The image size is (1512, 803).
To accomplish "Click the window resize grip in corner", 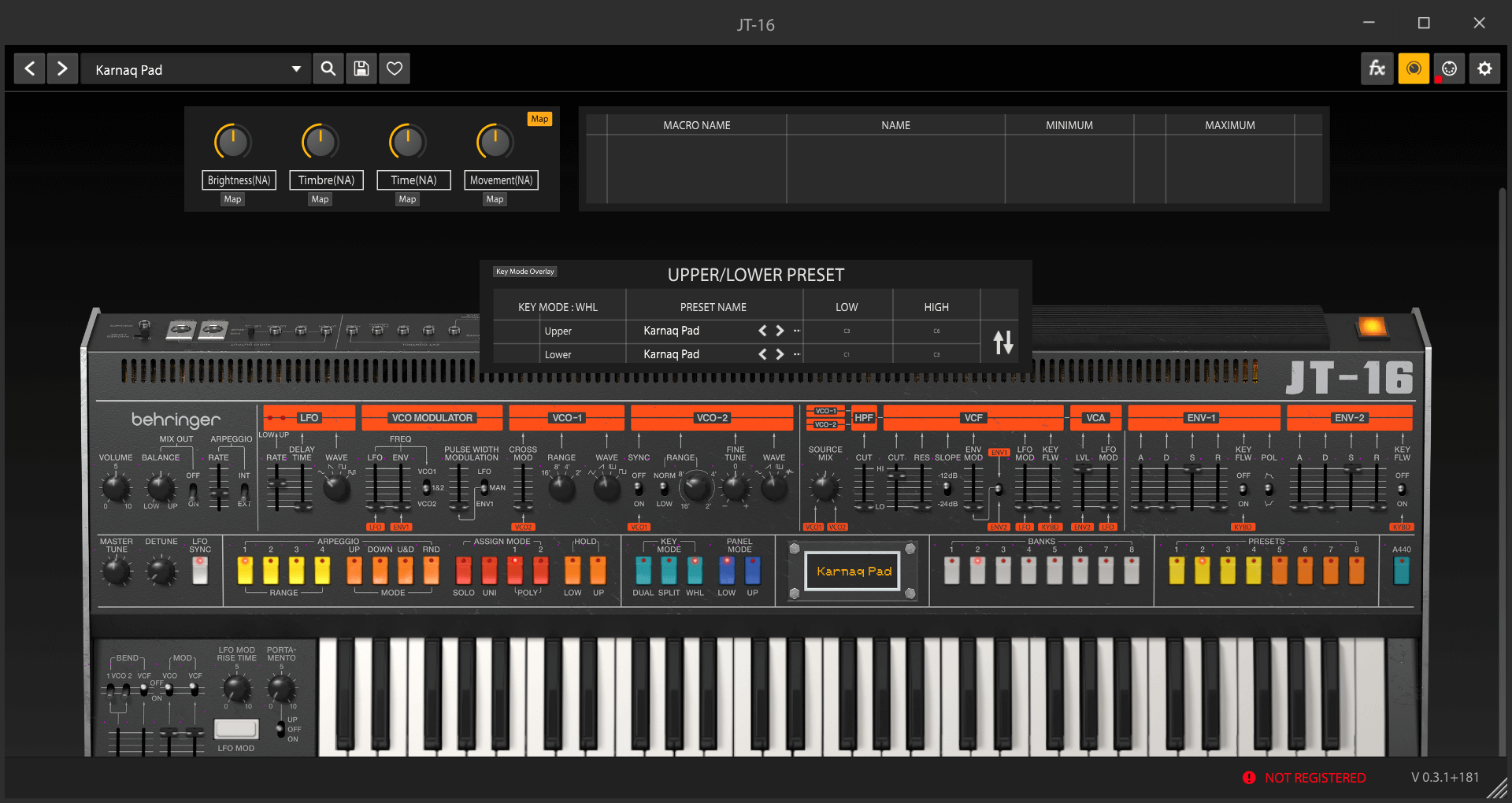I will coord(1496,789).
